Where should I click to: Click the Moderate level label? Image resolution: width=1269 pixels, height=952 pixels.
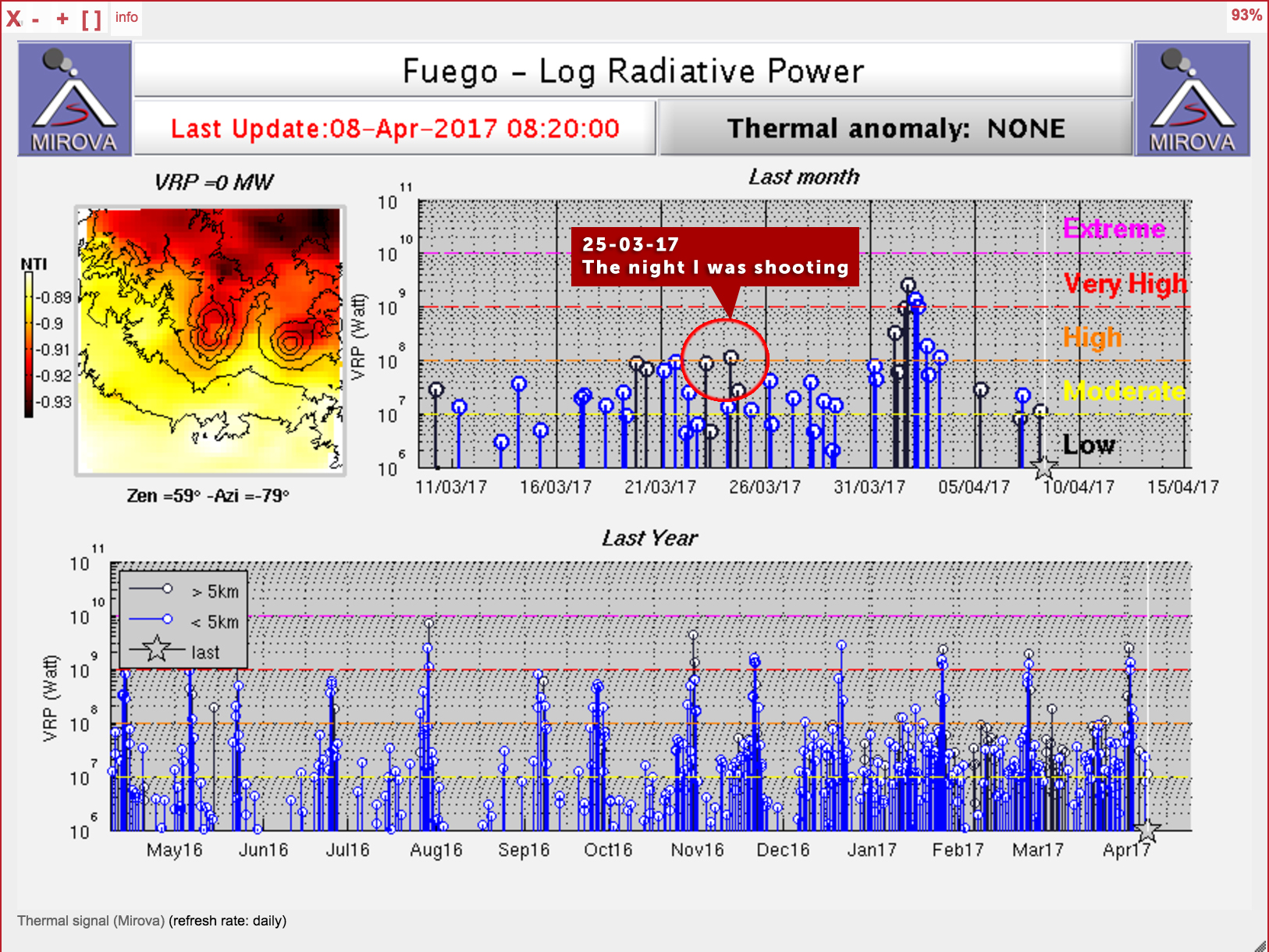[1125, 390]
